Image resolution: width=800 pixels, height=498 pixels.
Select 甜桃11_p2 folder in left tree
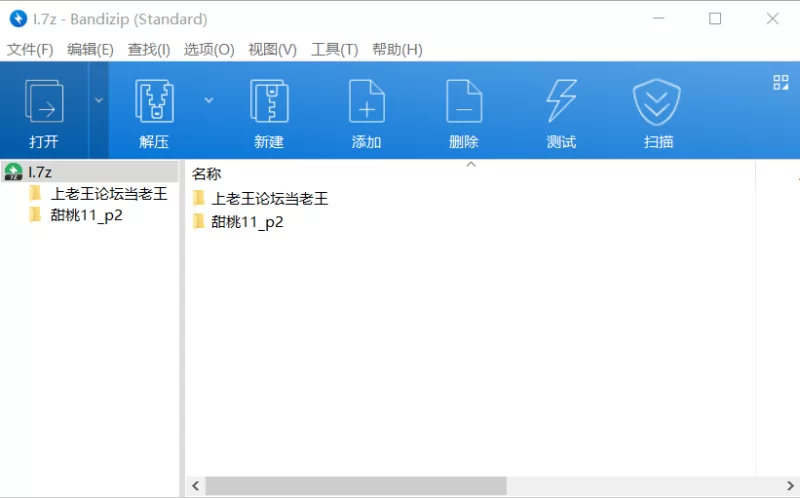coord(87,215)
